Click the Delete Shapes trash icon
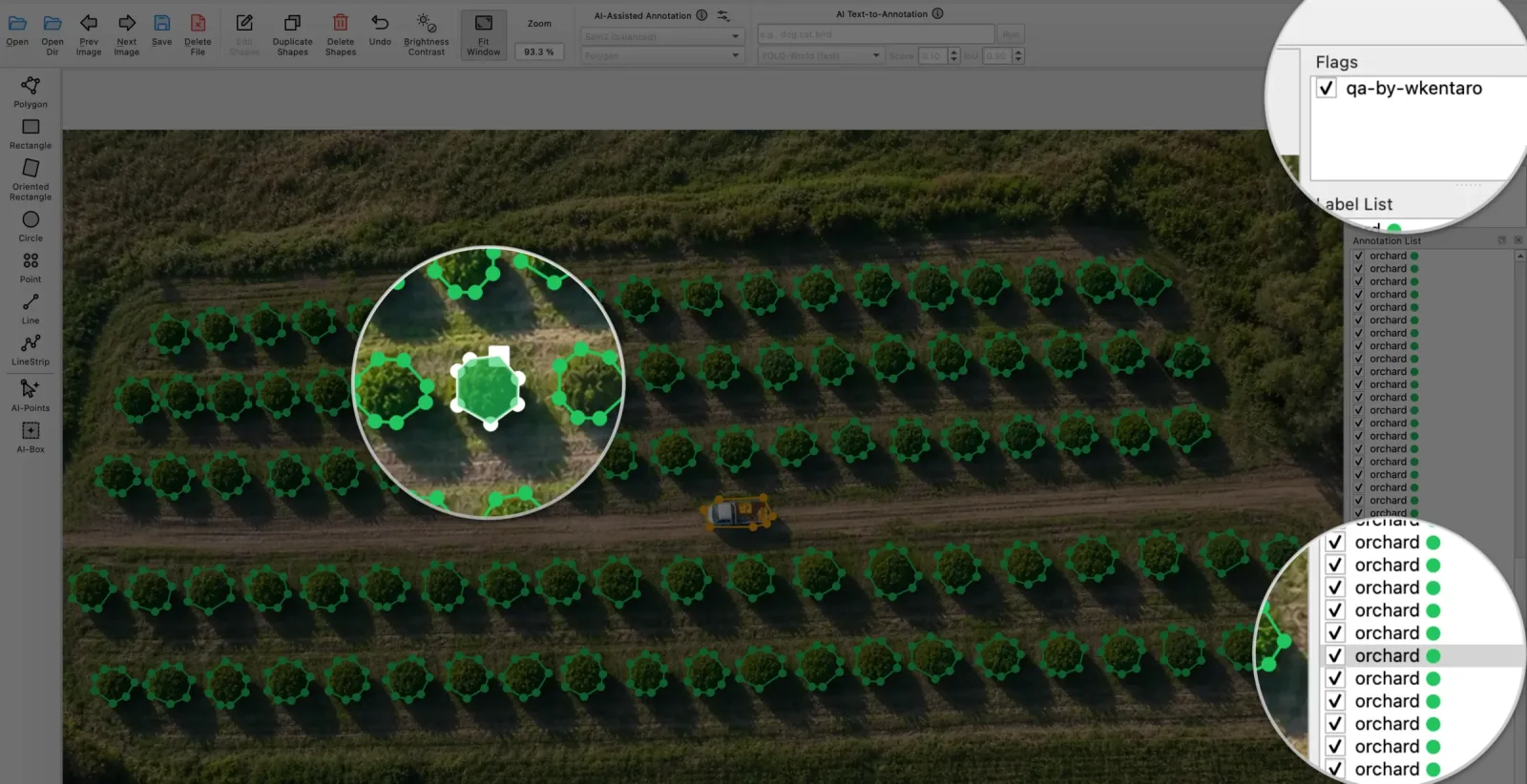Image resolution: width=1527 pixels, height=784 pixels. coord(340,23)
